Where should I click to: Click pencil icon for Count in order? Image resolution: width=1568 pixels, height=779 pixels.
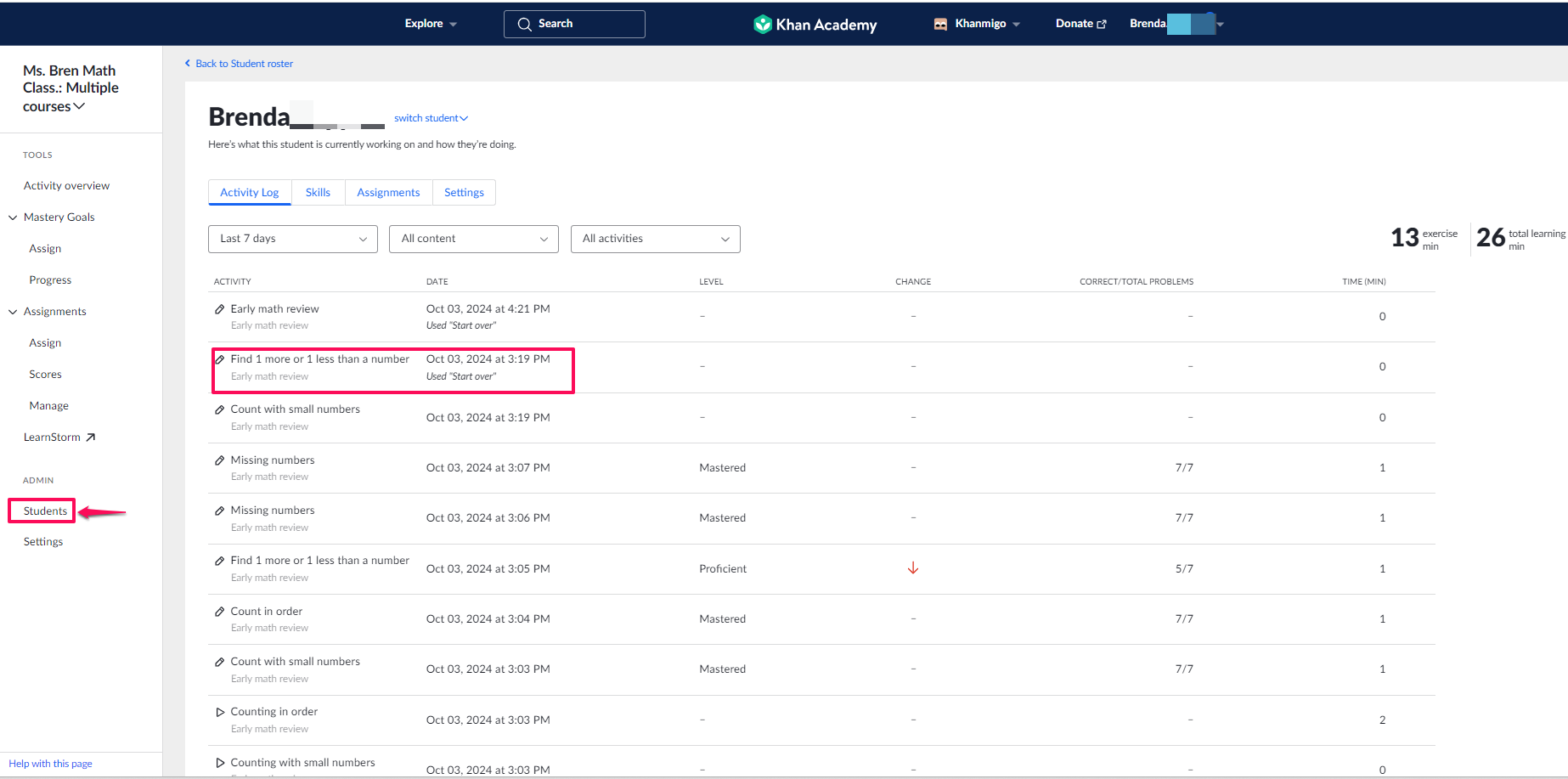point(220,612)
